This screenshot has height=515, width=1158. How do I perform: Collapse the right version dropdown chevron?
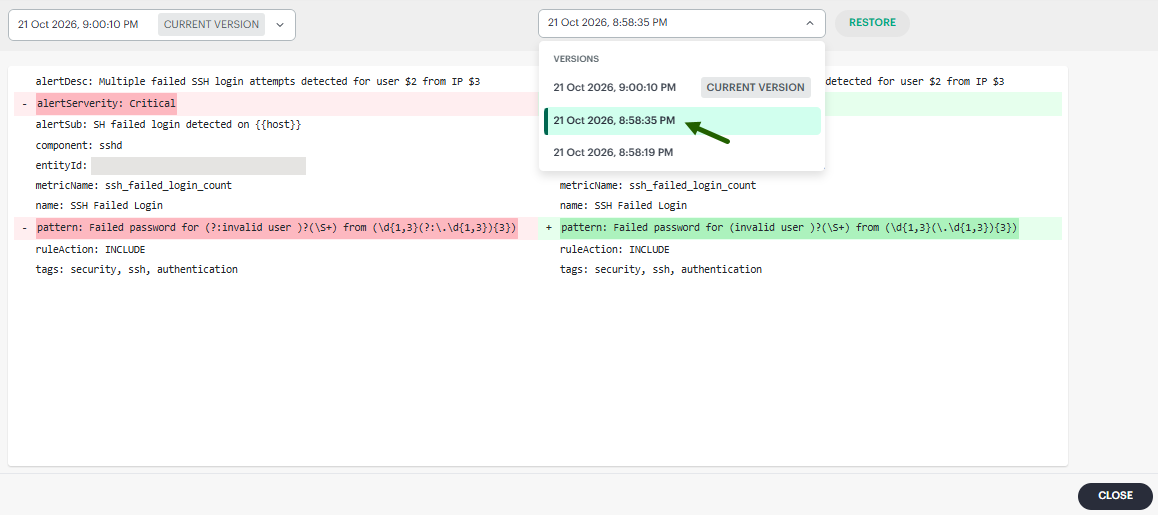pos(809,23)
